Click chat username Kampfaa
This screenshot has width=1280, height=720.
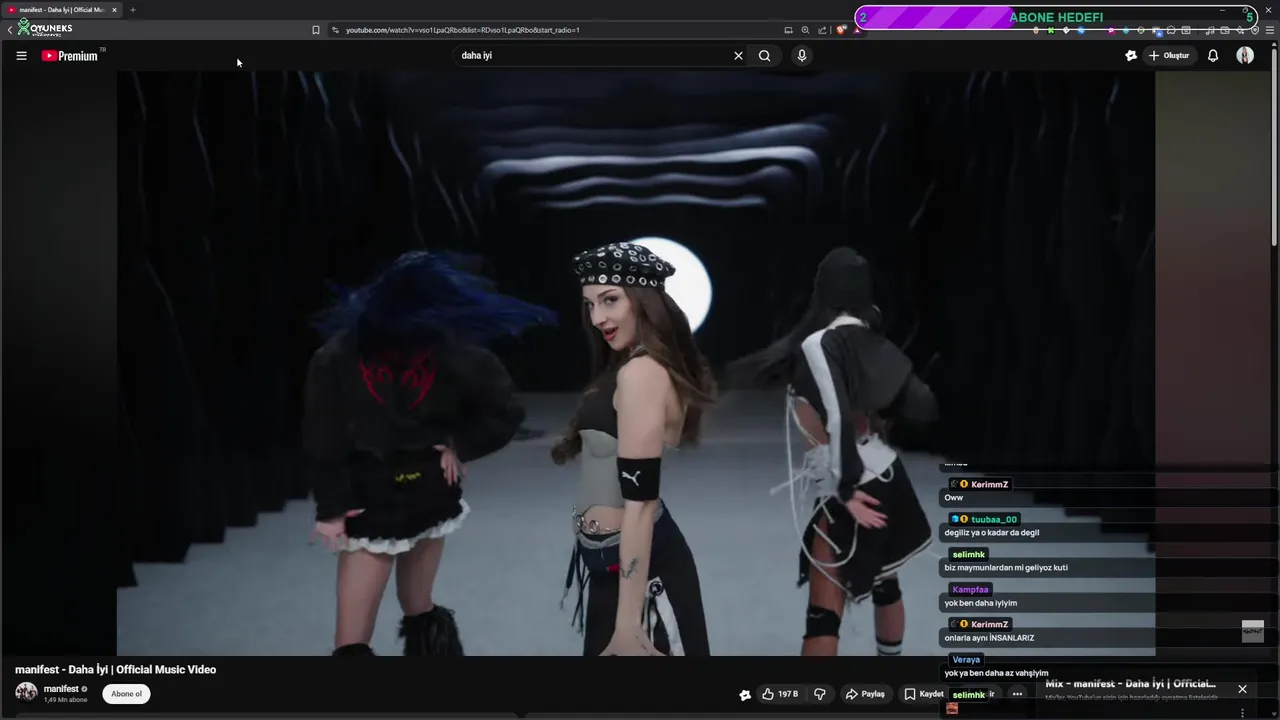[x=970, y=589]
